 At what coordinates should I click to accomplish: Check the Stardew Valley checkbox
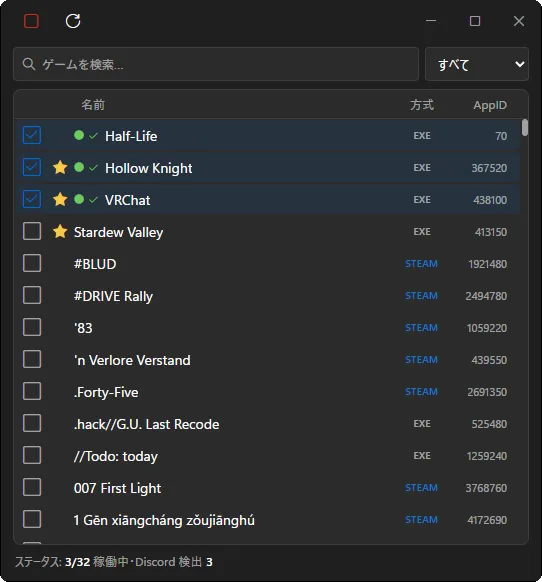tap(32, 231)
